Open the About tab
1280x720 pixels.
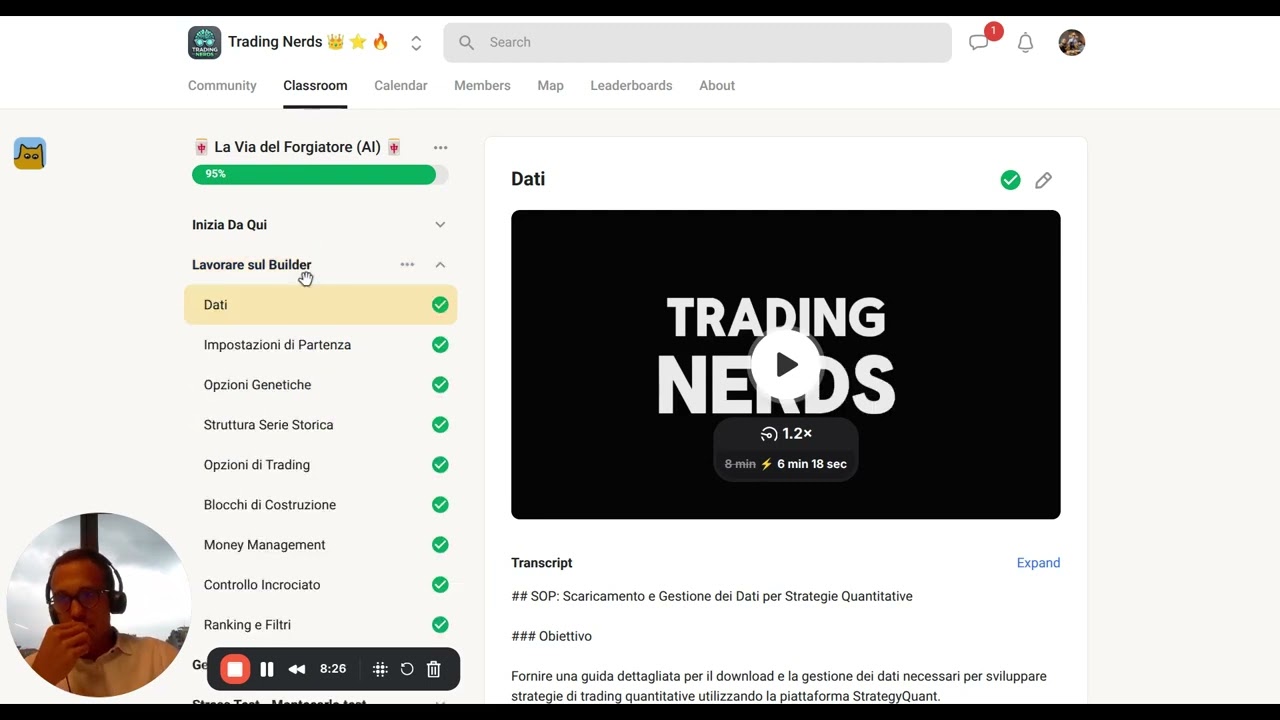coord(717,86)
